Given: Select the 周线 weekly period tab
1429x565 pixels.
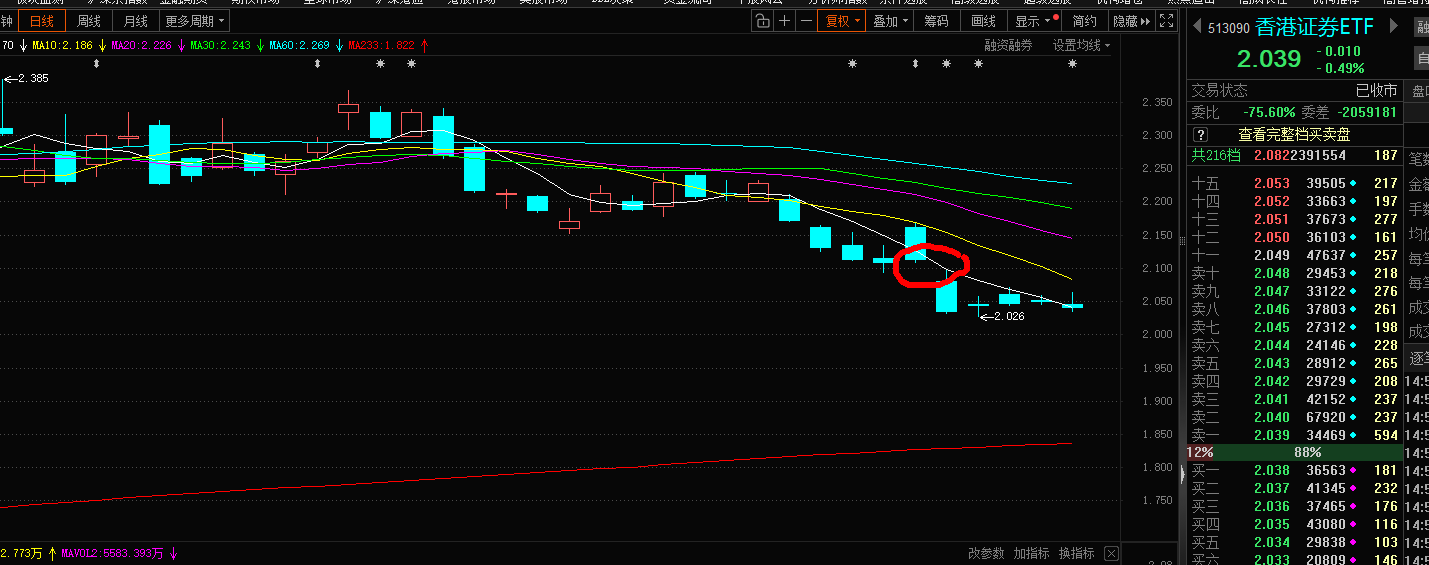Looking at the screenshot, I should coord(89,21).
